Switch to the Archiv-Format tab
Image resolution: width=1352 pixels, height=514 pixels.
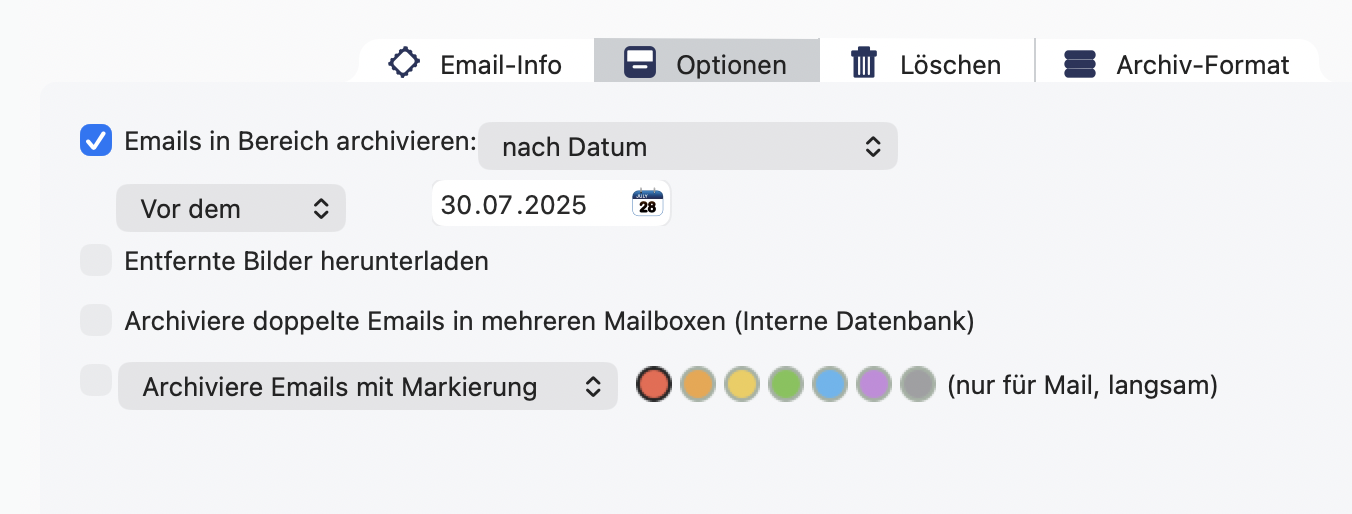click(1178, 63)
